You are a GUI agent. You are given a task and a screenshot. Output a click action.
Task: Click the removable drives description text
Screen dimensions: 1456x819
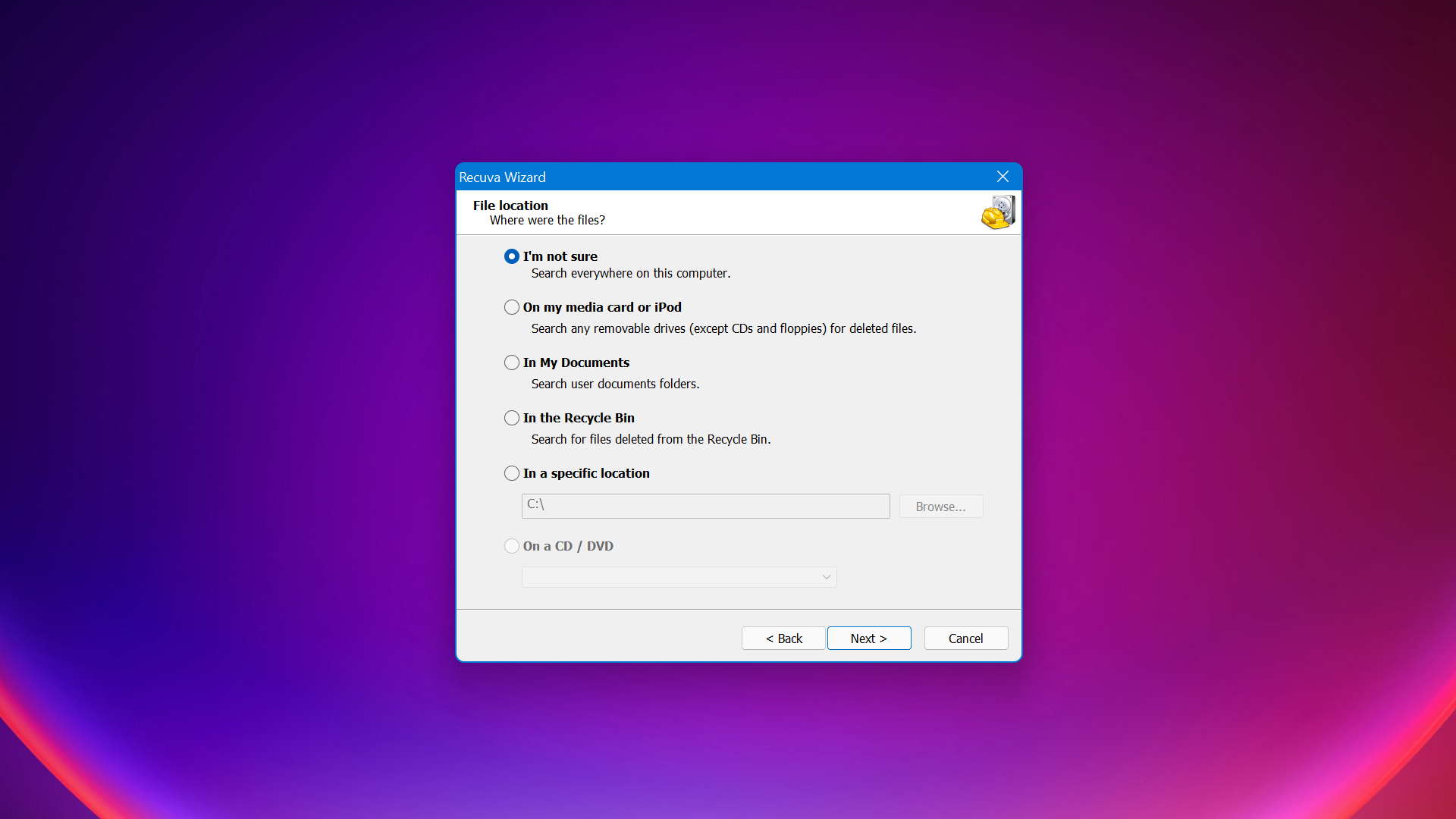click(723, 328)
